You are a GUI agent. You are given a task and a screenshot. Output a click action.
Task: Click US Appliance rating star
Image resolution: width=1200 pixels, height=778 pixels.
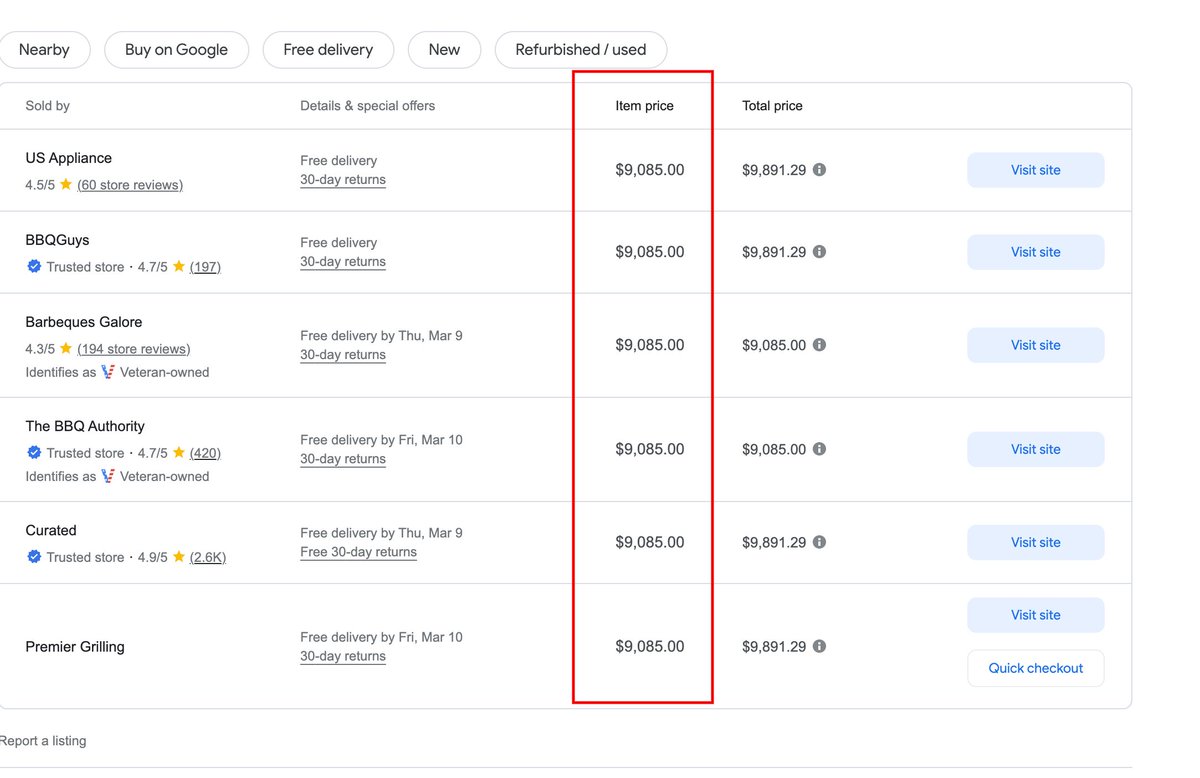[x=65, y=184]
